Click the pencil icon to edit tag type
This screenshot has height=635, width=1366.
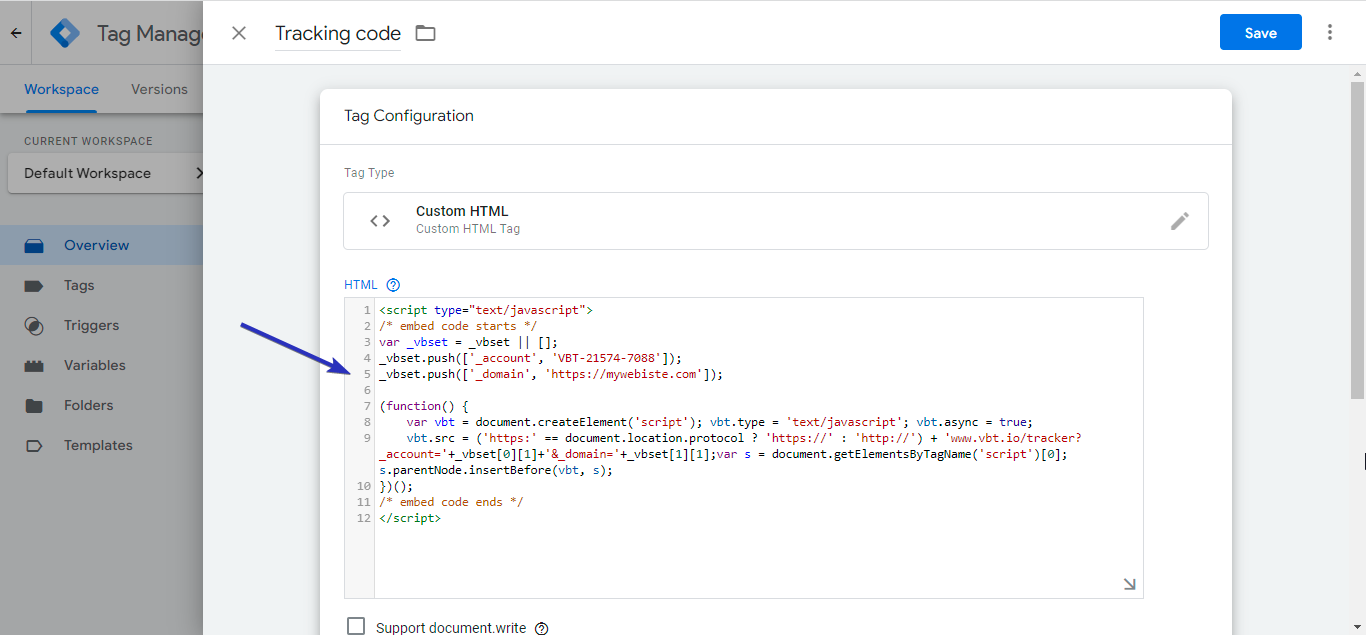click(1180, 221)
